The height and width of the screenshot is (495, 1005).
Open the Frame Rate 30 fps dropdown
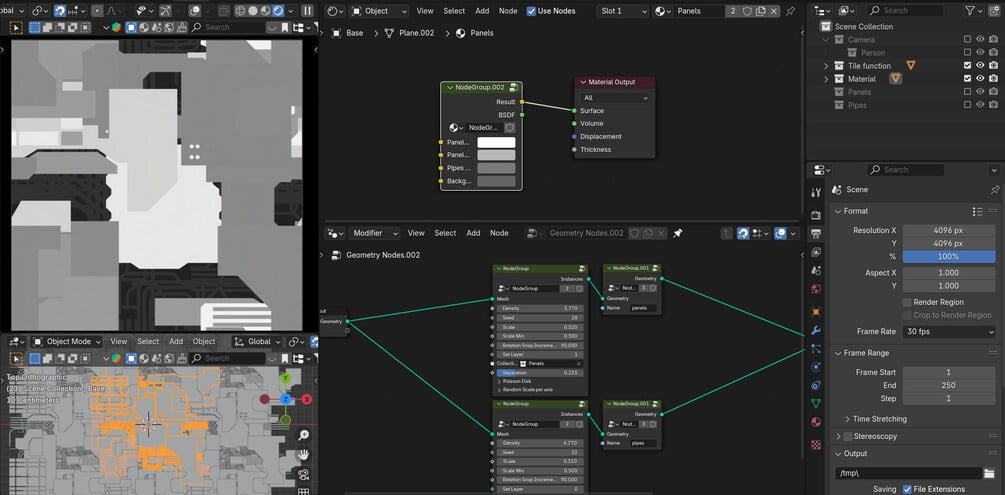pyautogui.click(x=949, y=331)
